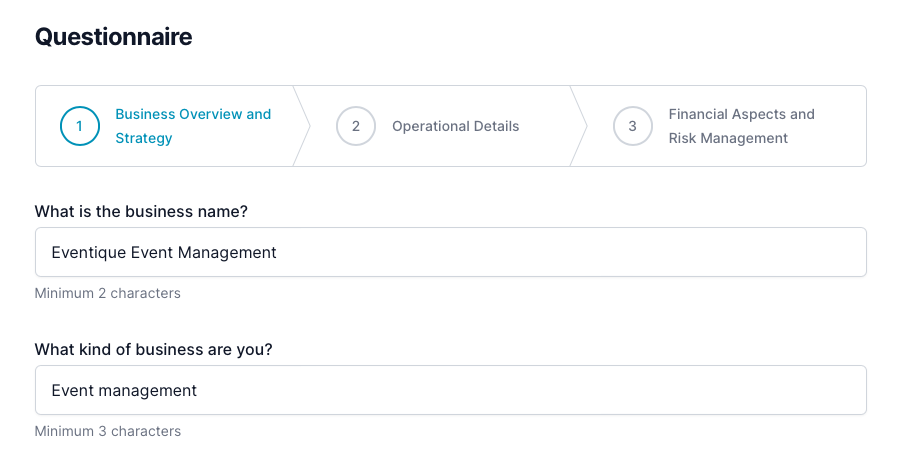Click the step 3 circle icon
The width and height of the screenshot is (905, 471).
(632, 127)
